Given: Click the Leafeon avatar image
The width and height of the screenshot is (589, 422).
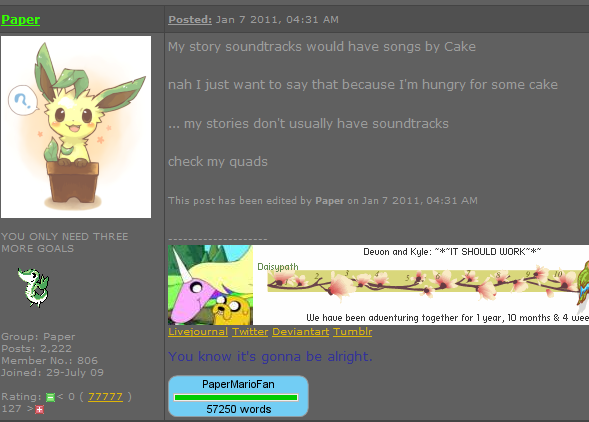Looking at the screenshot, I should (x=76, y=127).
